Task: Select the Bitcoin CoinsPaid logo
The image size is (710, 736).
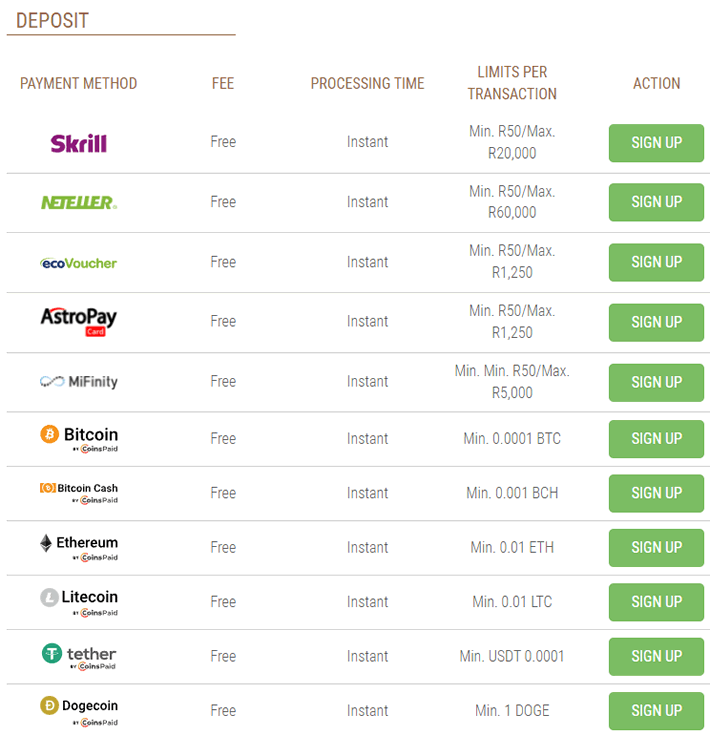Action: [x=79, y=439]
